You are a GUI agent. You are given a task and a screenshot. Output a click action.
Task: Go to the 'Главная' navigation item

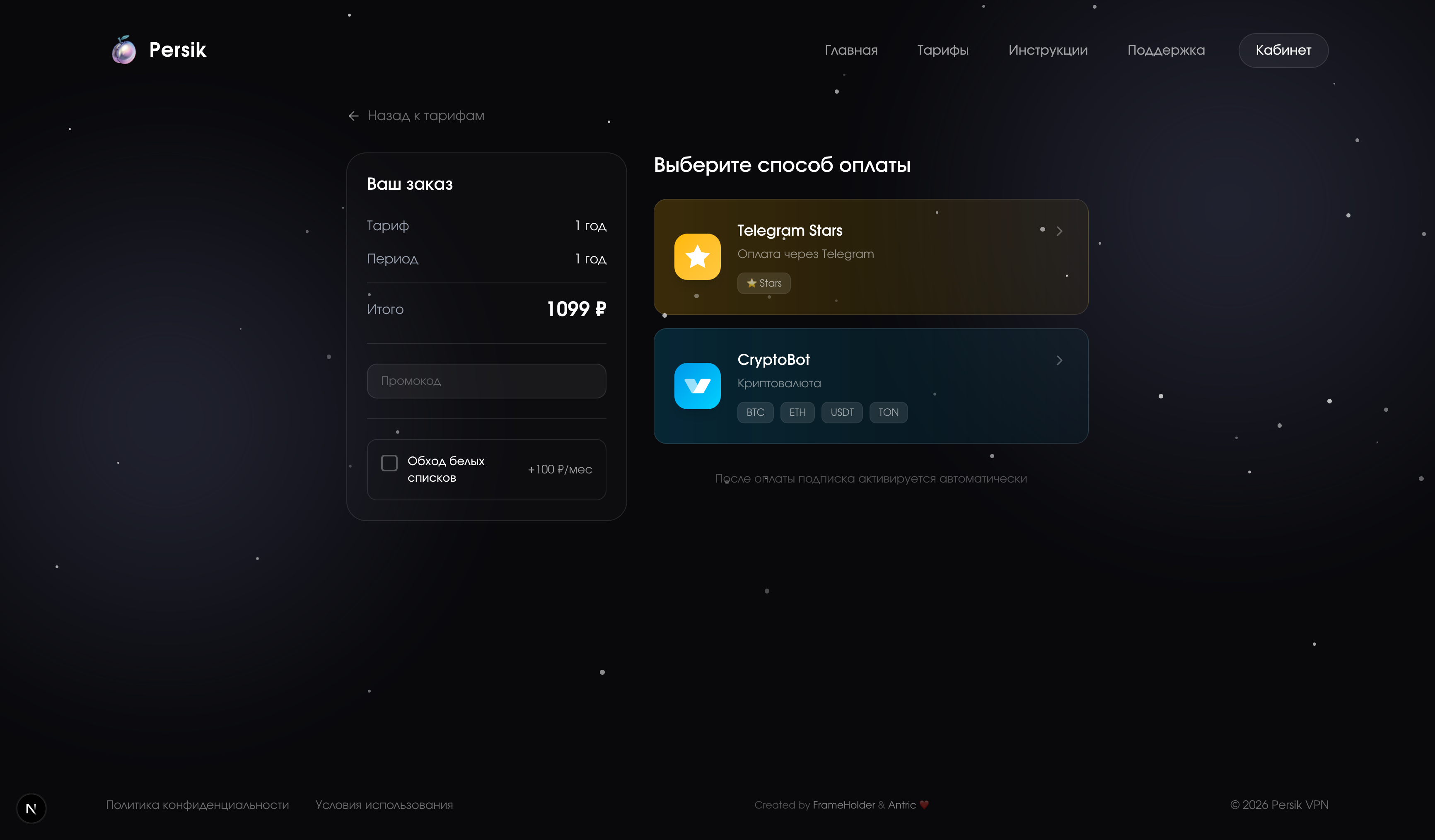(851, 50)
